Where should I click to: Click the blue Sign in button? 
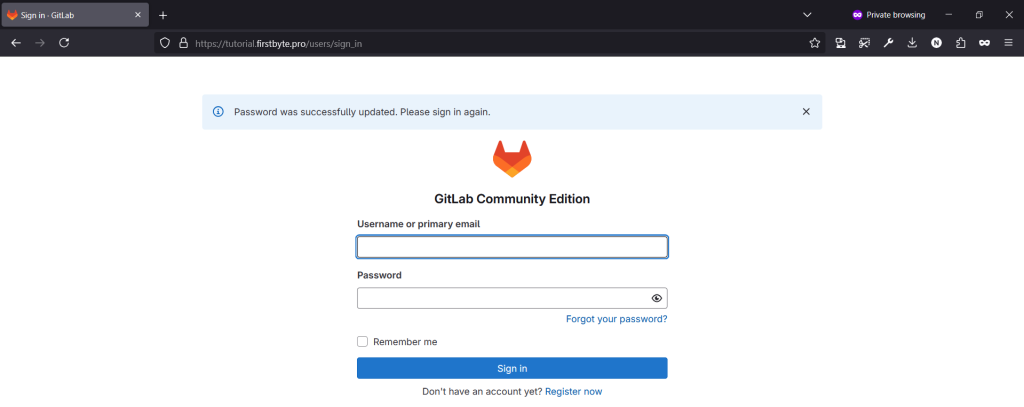pyautogui.click(x=512, y=368)
